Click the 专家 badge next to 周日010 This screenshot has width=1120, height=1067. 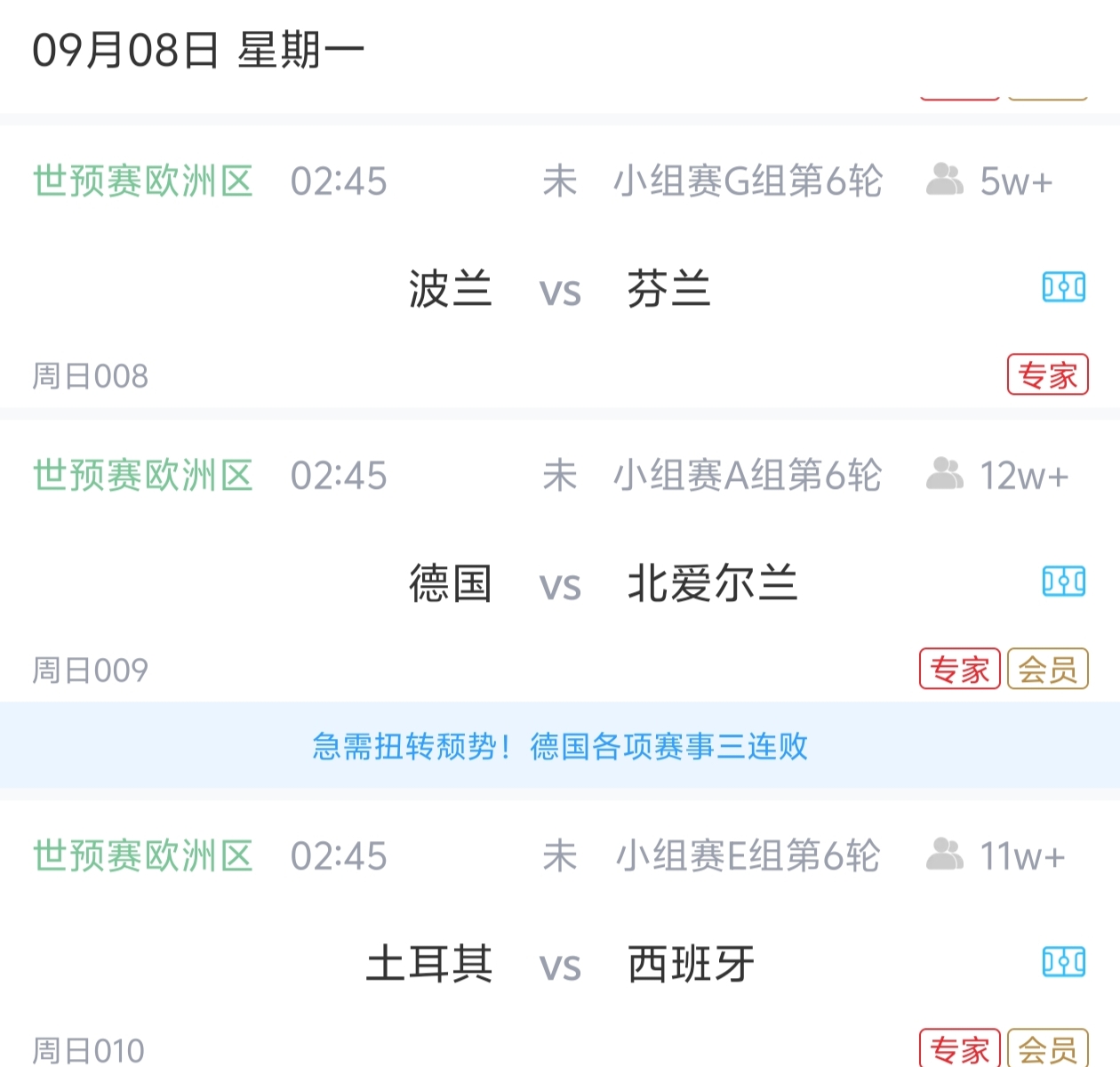(960, 1047)
